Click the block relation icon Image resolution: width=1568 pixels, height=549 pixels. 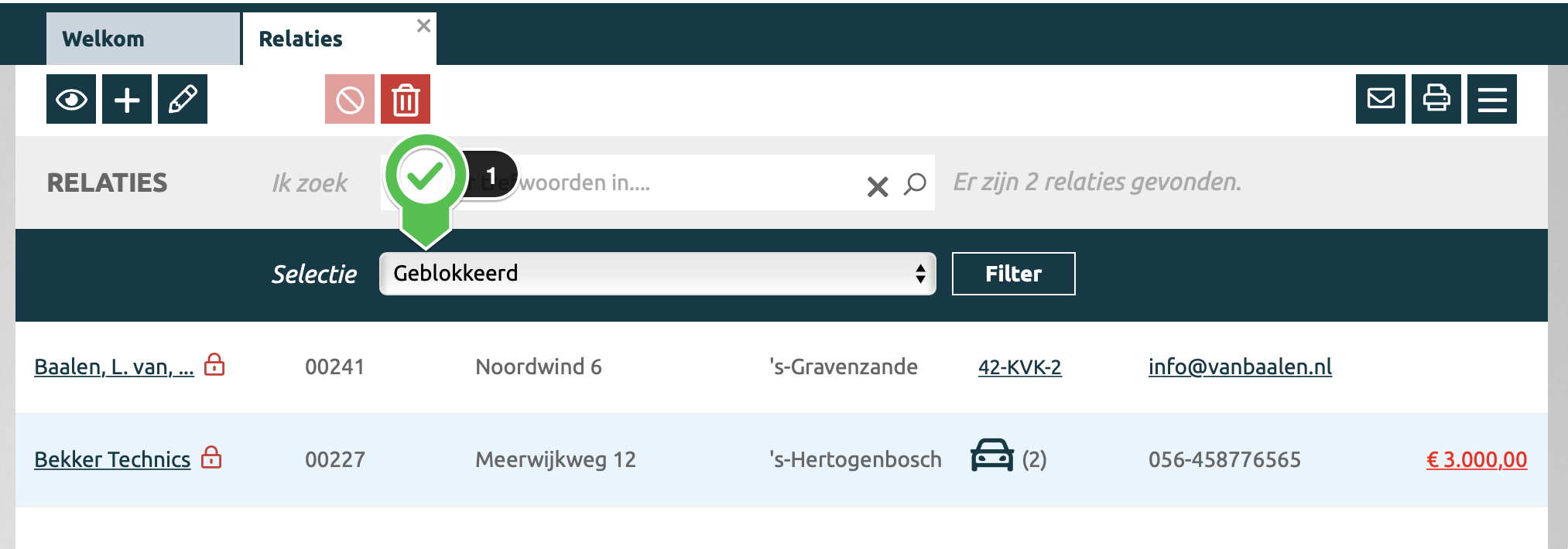point(350,99)
